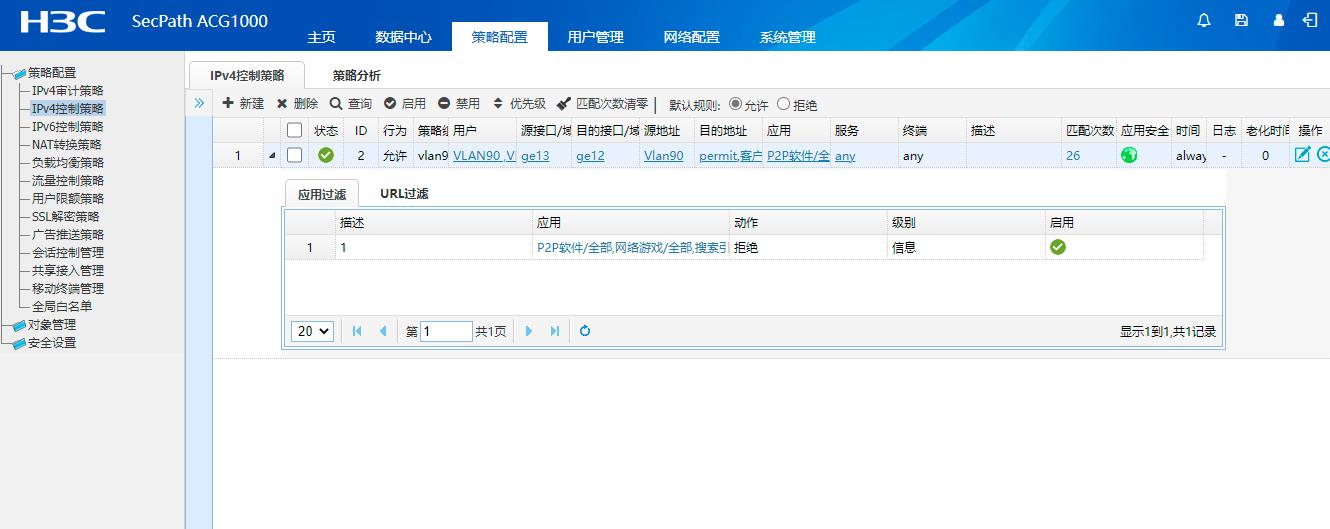Click 新建 (new) toolbar button
The height and width of the screenshot is (529, 1330).
(243, 104)
